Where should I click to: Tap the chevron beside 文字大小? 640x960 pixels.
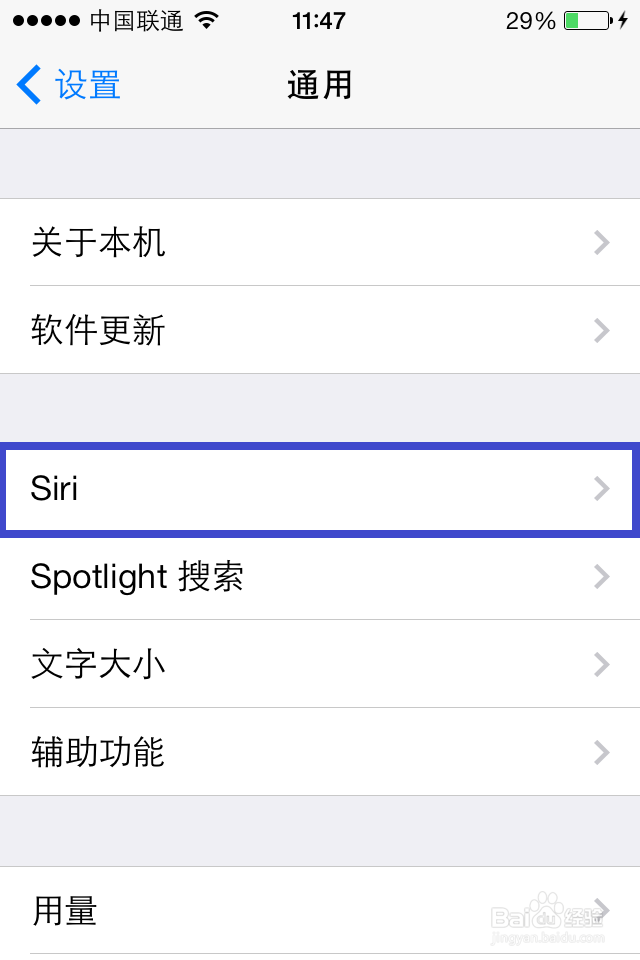(601, 664)
